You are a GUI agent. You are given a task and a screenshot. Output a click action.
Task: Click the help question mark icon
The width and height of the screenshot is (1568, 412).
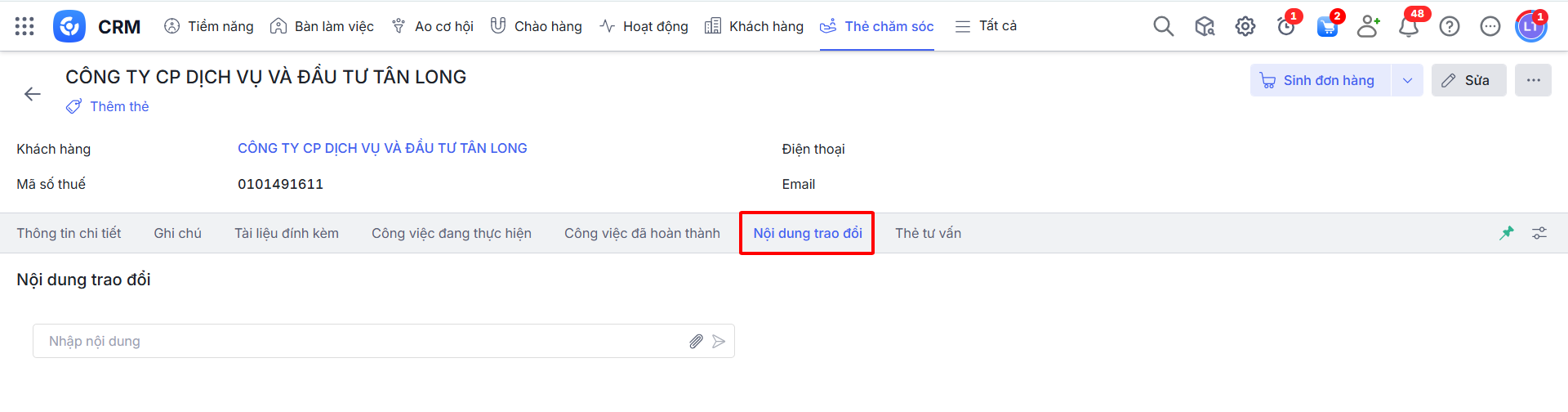[1449, 26]
